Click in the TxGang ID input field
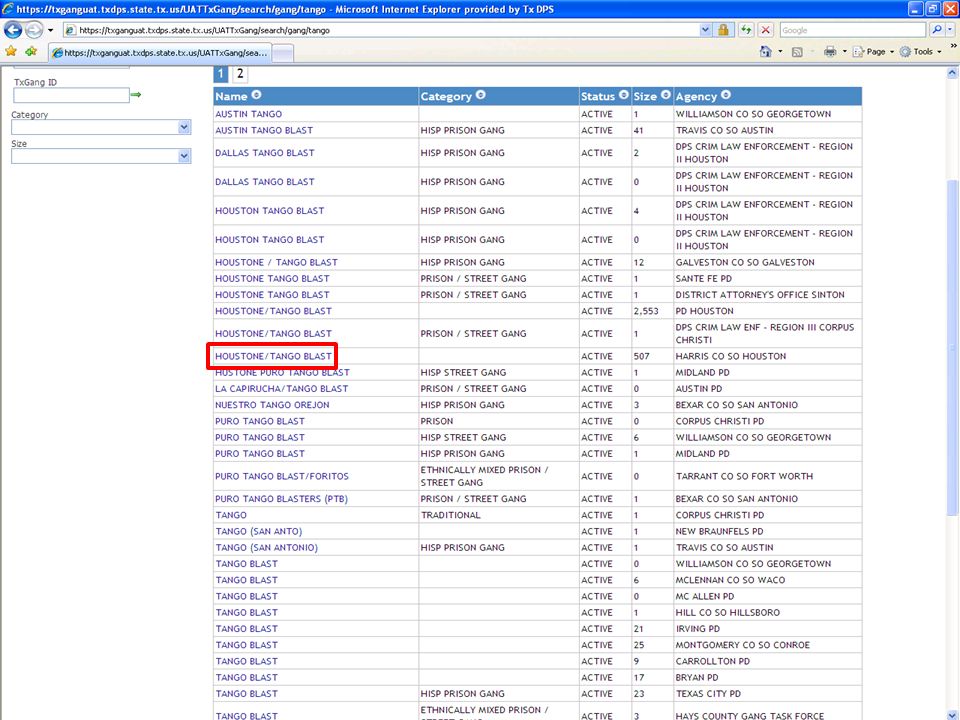The height and width of the screenshot is (720, 960). point(71,95)
